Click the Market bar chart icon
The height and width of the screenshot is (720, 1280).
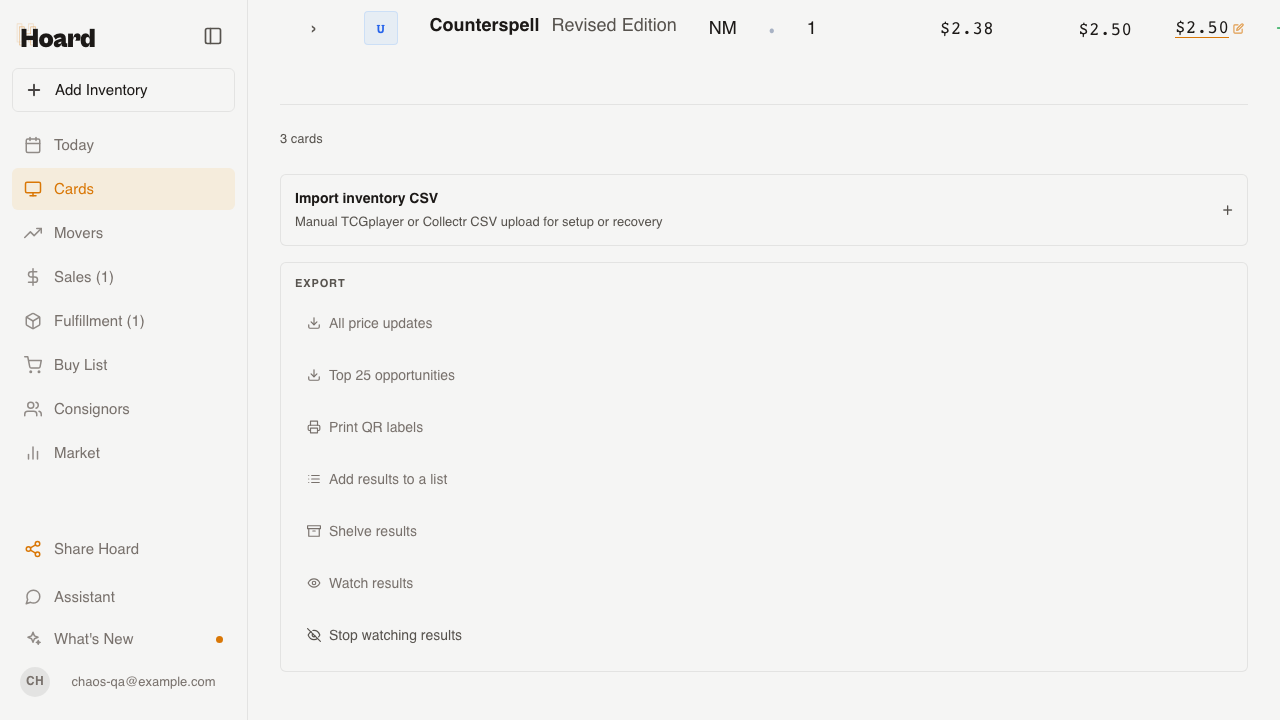coord(33,453)
